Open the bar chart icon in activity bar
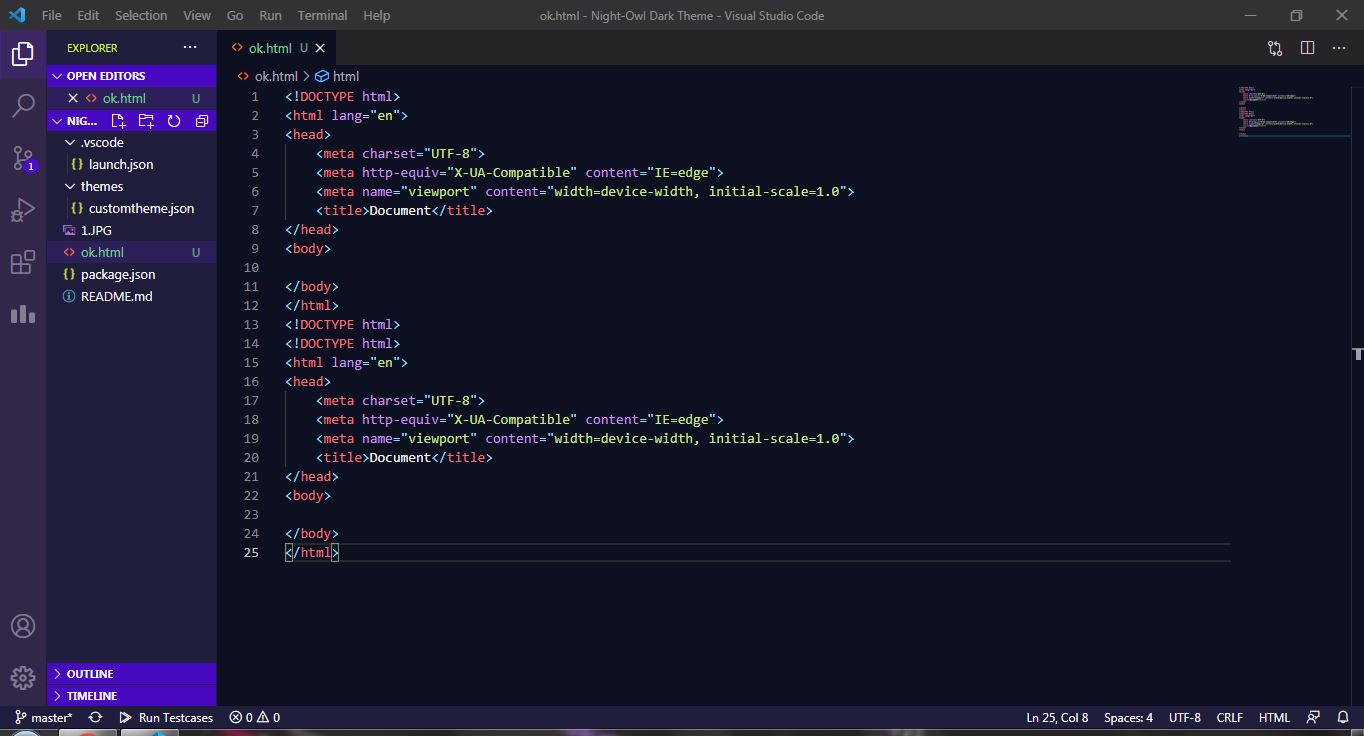This screenshot has width=1364, height=736. pos(23,314)
